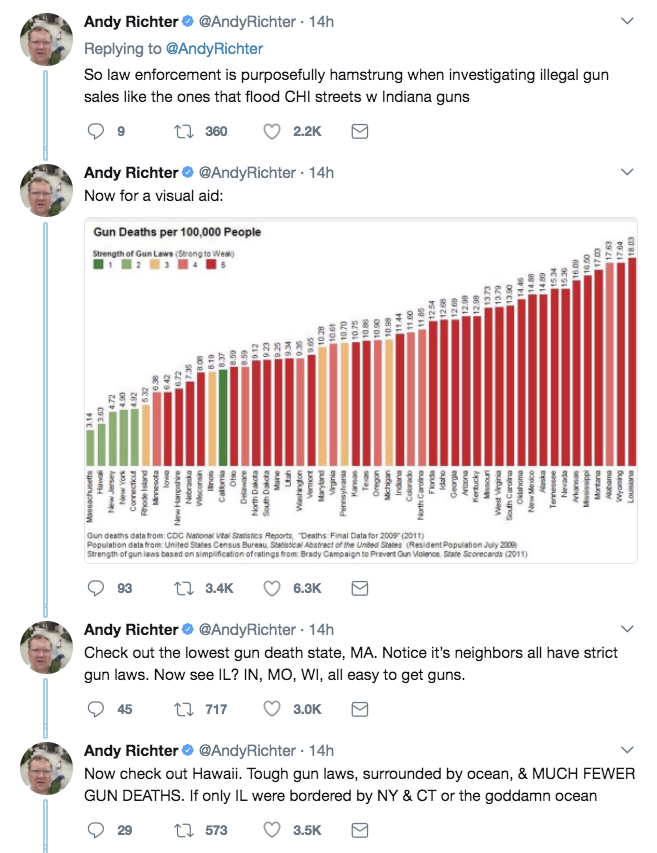Like the chart tweet with 6.3K likes

point(271,588)
